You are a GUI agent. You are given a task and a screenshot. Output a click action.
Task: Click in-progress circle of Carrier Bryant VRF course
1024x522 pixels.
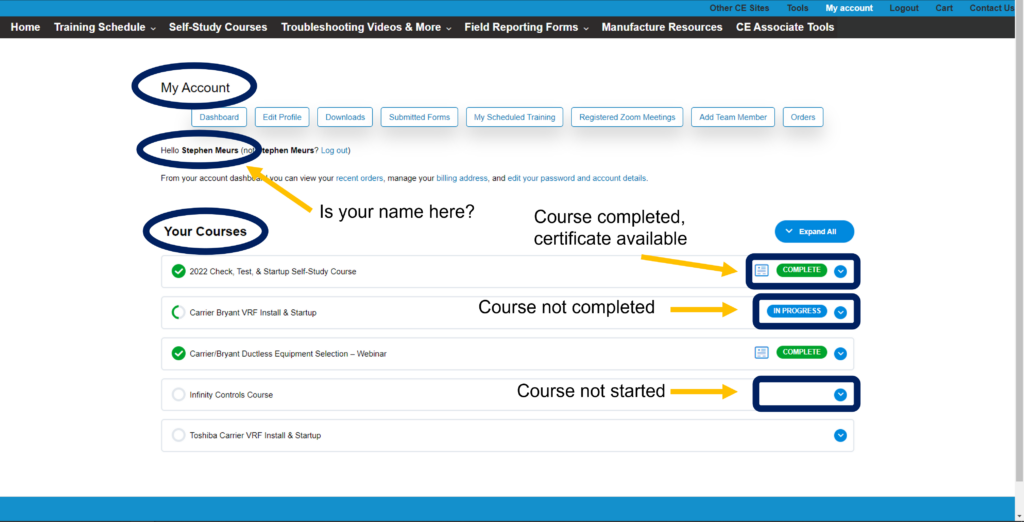tap(178, 312)
